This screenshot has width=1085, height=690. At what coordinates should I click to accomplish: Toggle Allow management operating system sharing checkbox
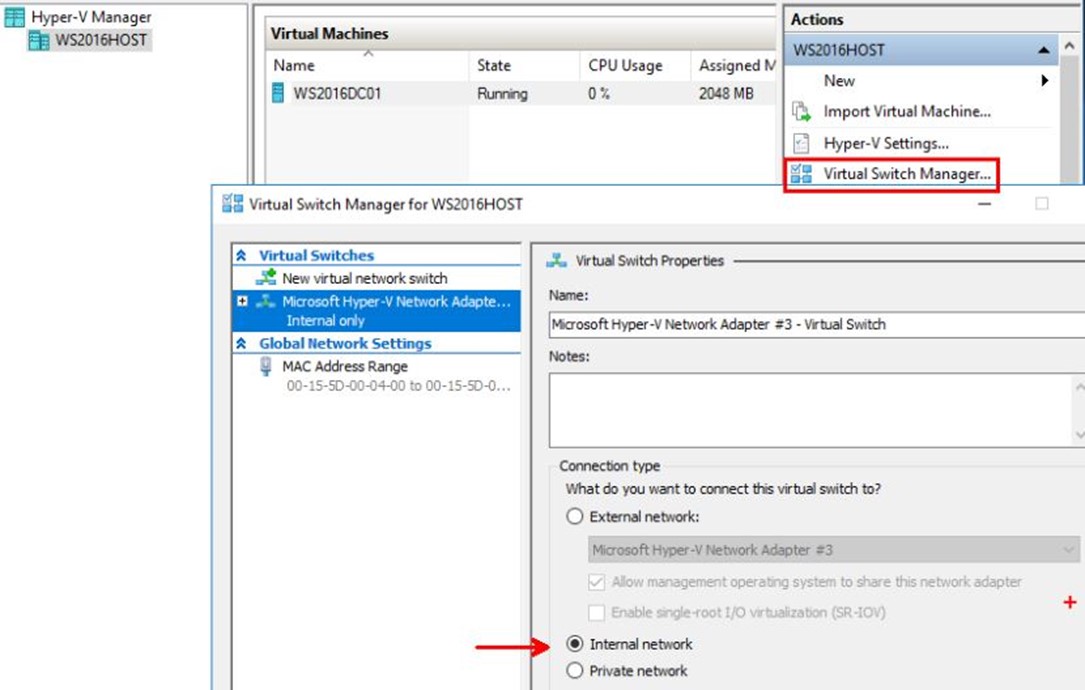pos(596,582)
